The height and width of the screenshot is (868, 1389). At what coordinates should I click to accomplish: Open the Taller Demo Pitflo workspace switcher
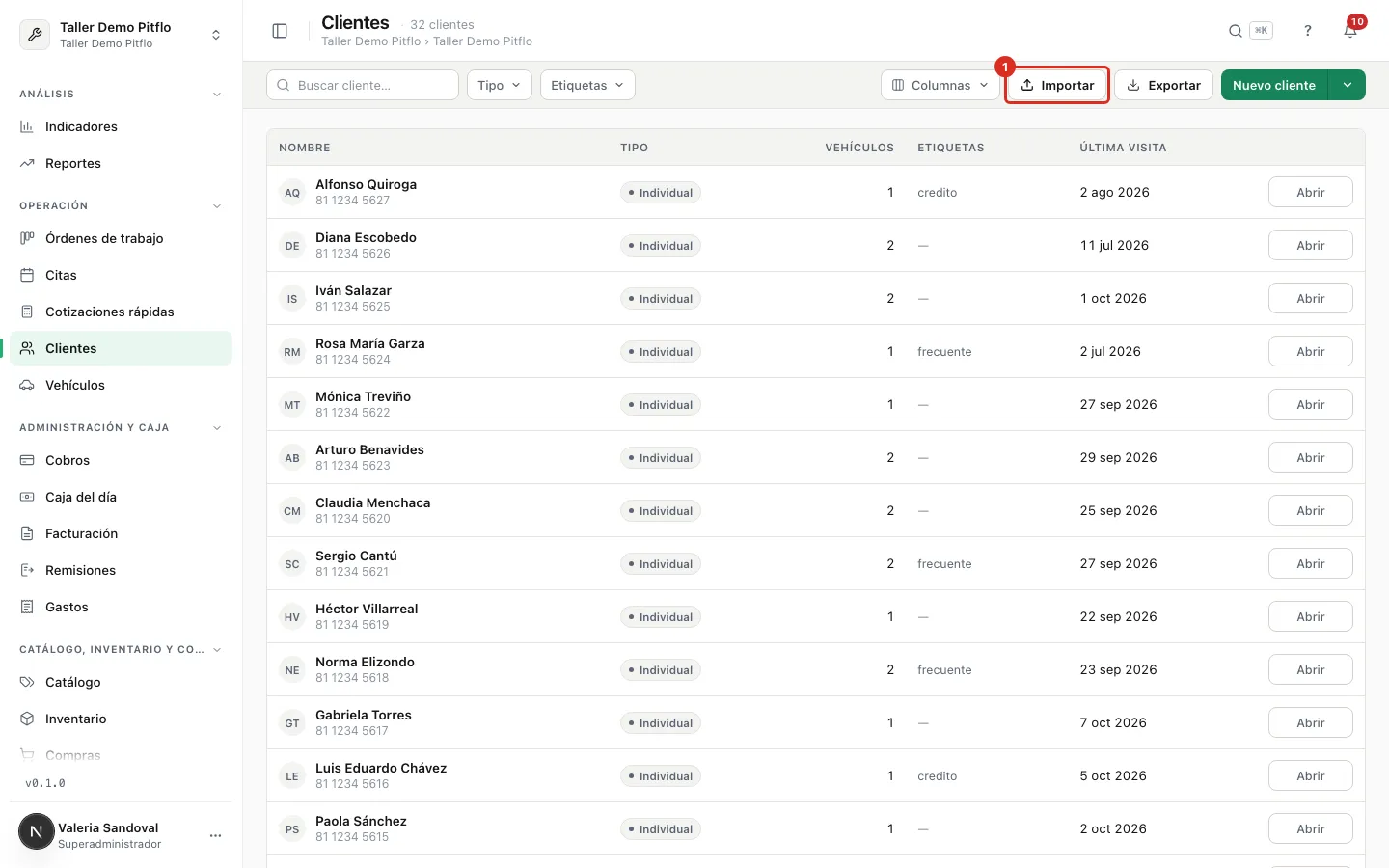click(121, 35)
